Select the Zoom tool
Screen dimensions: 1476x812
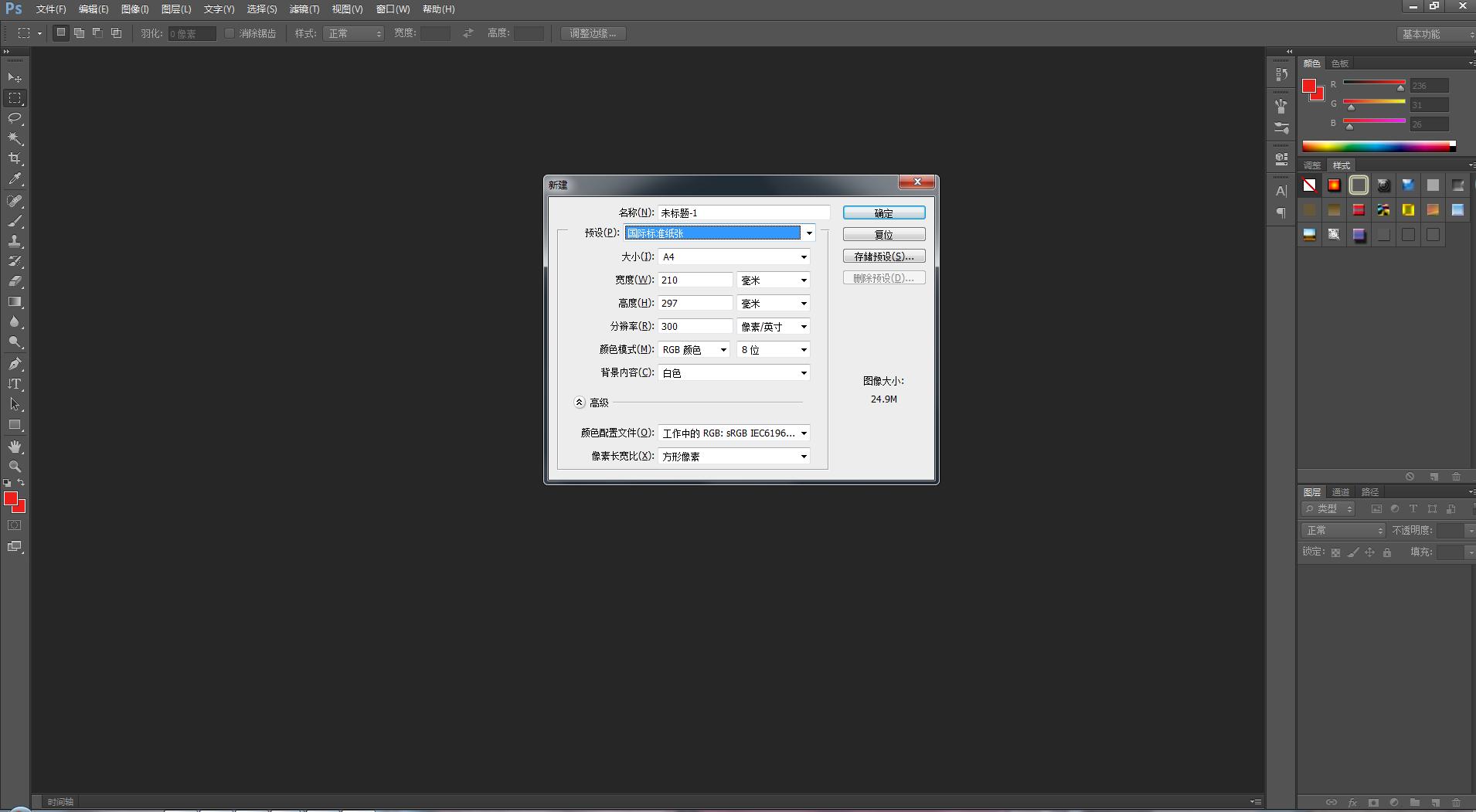[x=15, y=467]
